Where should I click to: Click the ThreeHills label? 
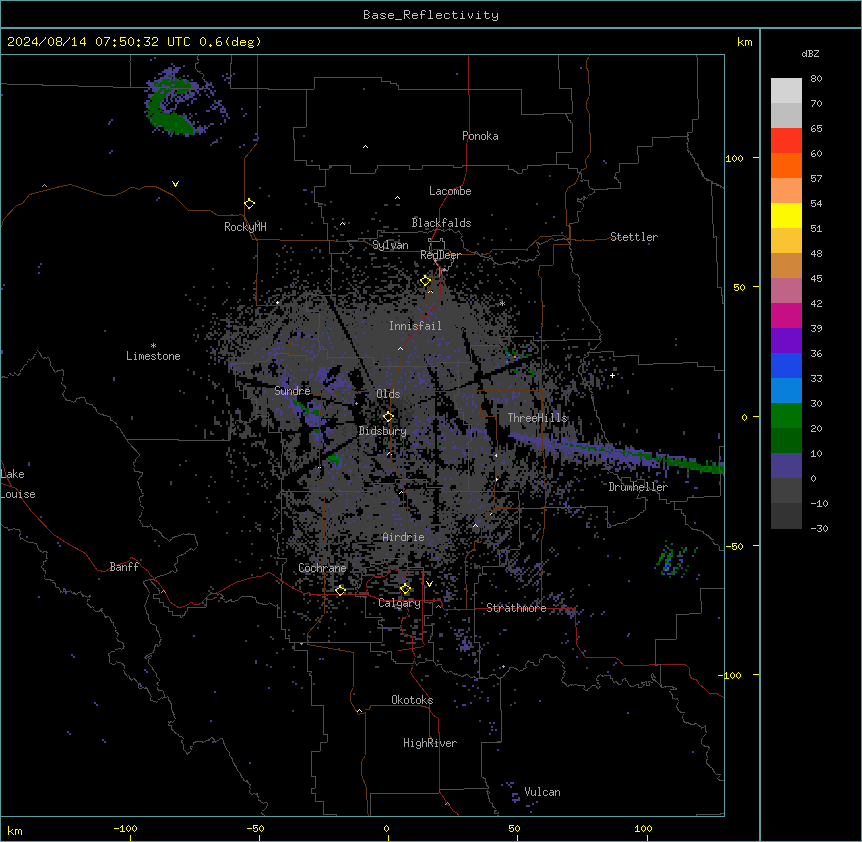538,418
